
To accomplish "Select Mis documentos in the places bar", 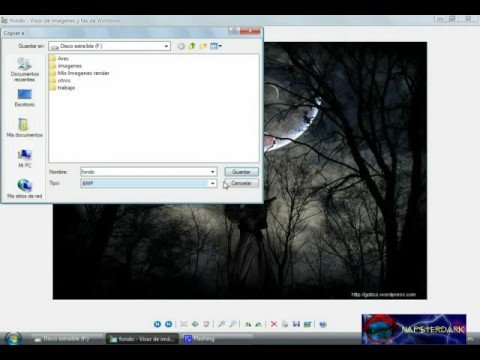I will tap(24, 128).
